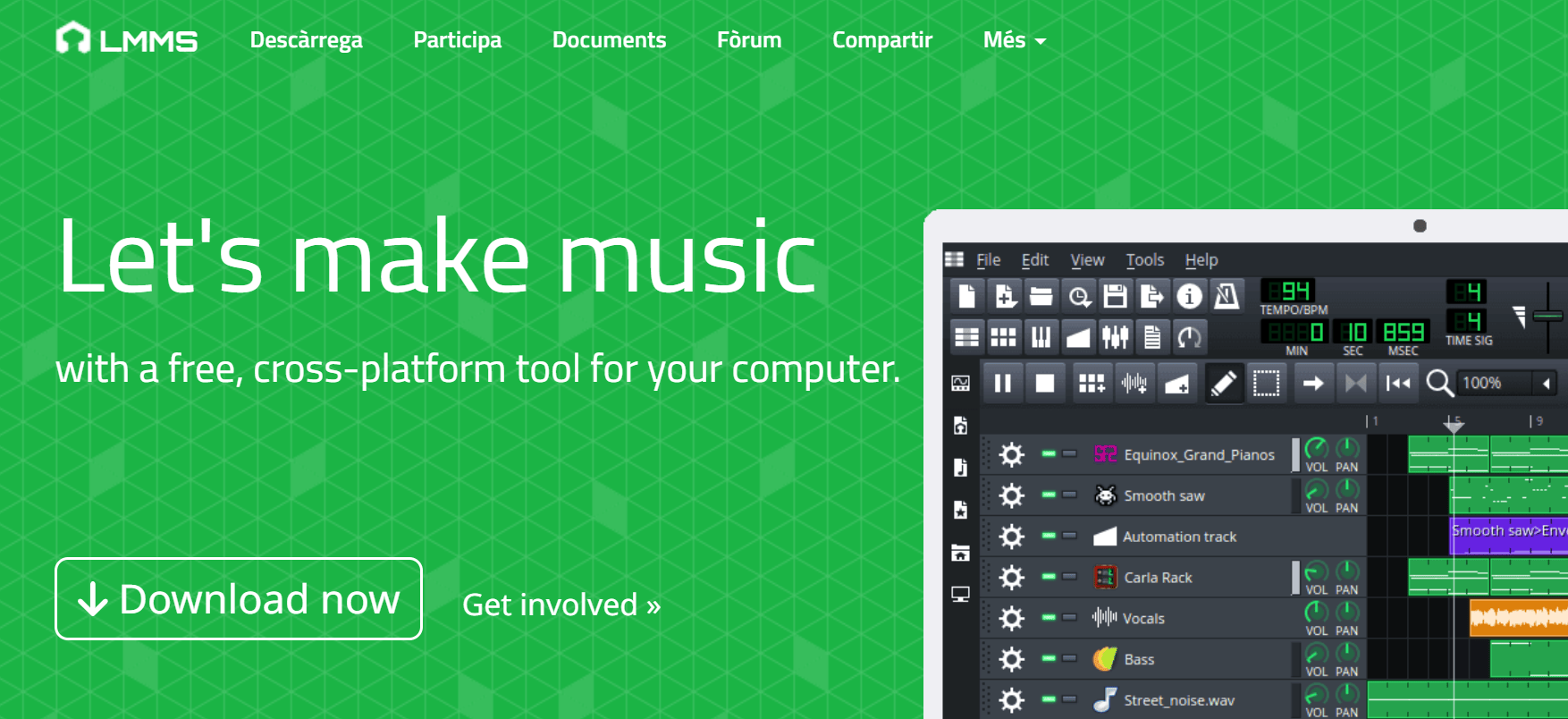The width and height of the screenshot is (1568, 719).
Task: Open the controller rack dial icon
Action: pos(1190,337)
